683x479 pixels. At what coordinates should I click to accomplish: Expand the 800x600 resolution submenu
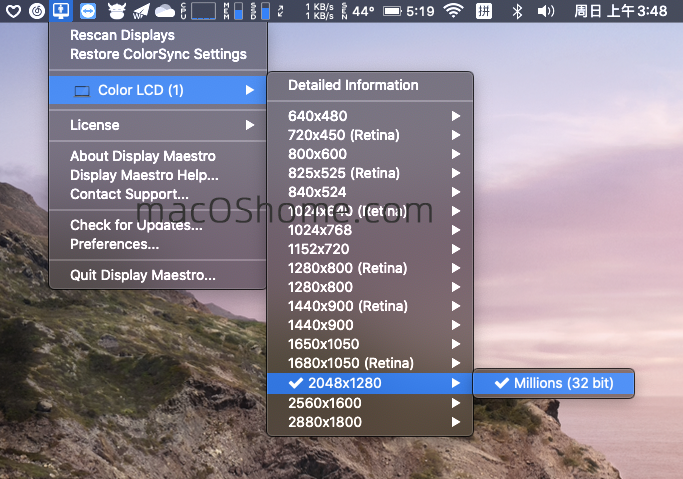coord(370,154)
